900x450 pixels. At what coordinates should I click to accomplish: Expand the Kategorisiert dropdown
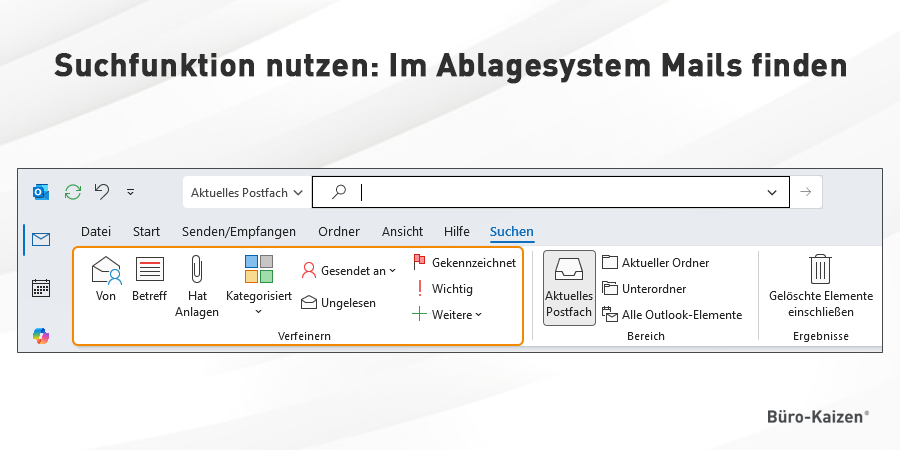click(x=258, y=311)
